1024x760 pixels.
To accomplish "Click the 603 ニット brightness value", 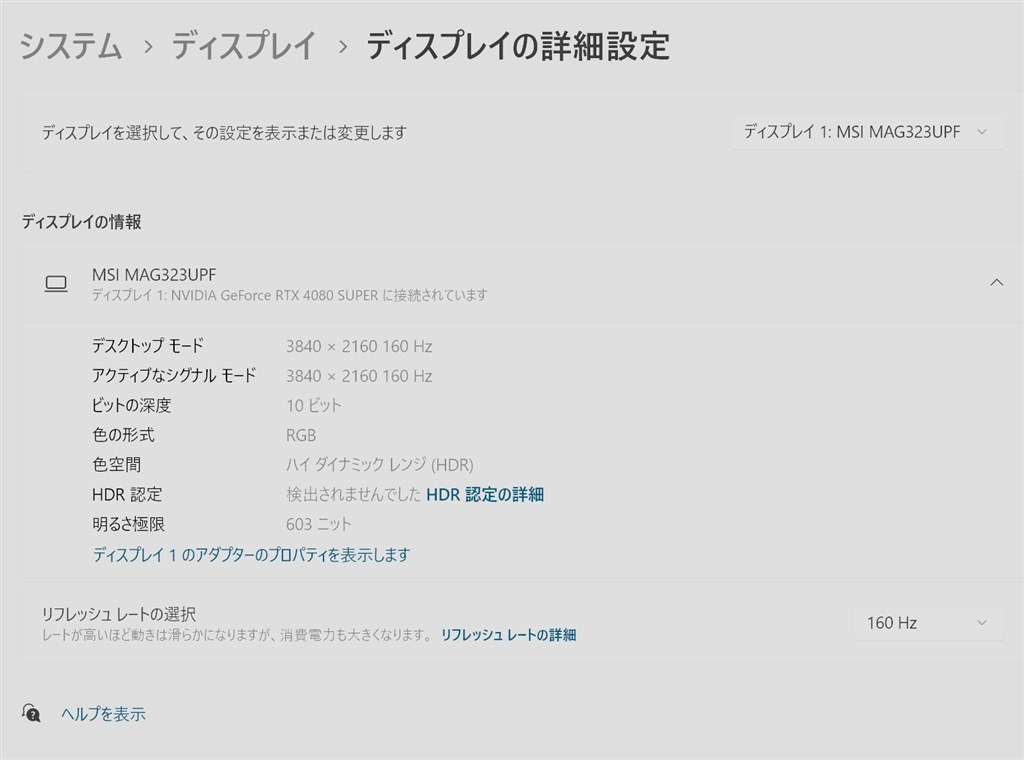I will pos(319,523).
